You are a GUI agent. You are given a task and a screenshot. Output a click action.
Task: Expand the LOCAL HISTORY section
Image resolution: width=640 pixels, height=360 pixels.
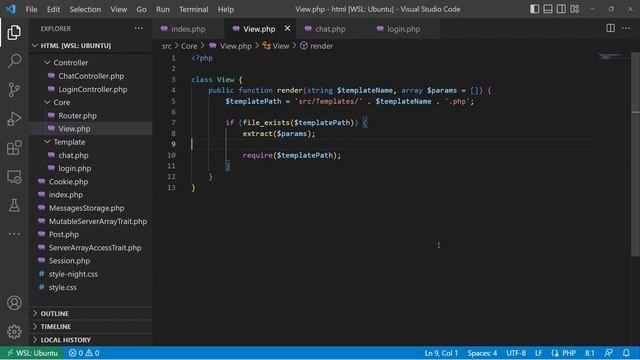point(91,340)
